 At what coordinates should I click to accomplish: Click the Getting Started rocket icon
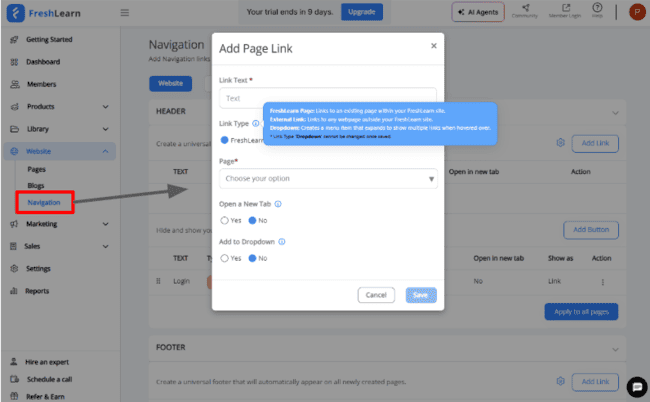click(15, 40)
